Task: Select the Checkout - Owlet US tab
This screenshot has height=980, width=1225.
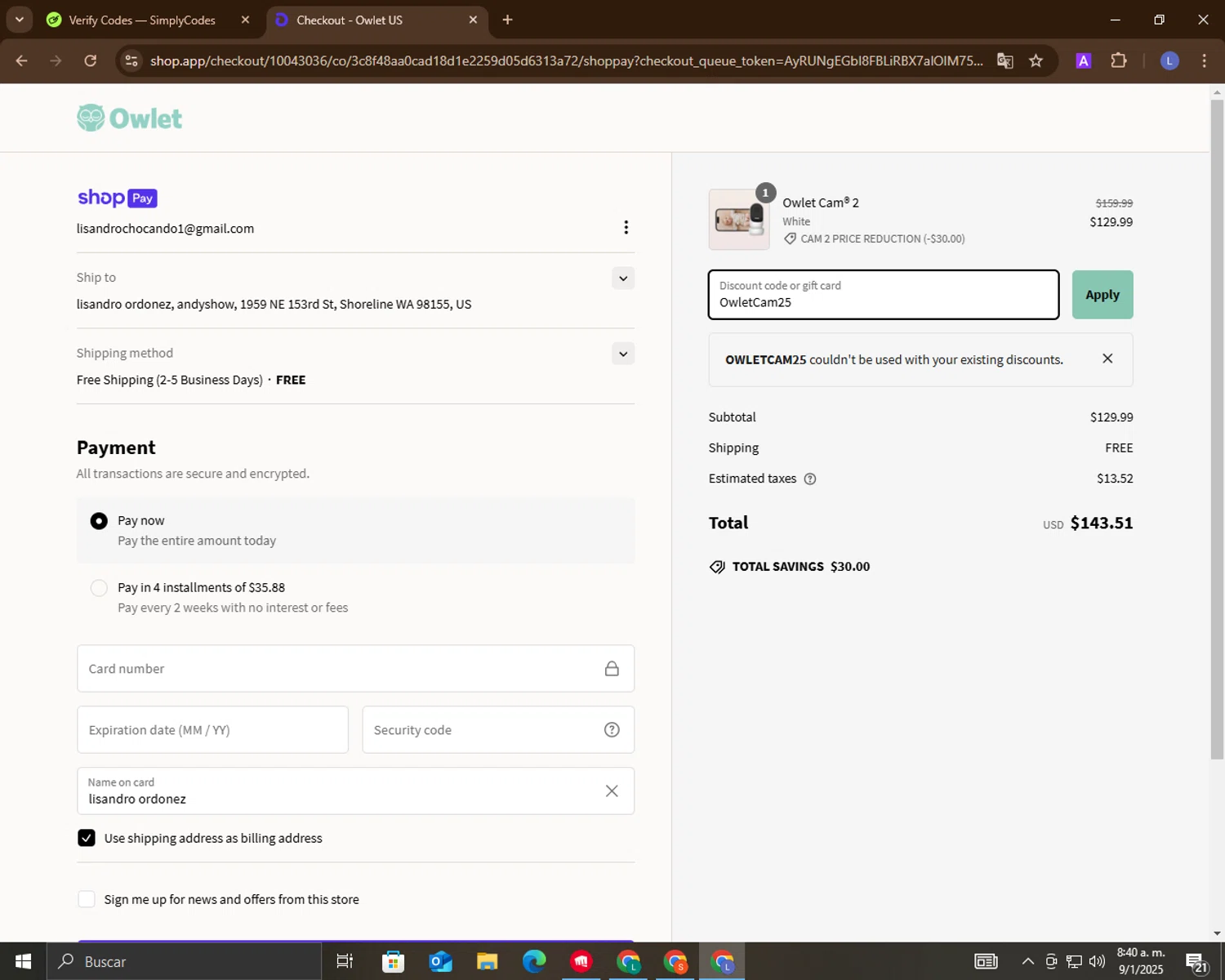Action: pos(350,20)
